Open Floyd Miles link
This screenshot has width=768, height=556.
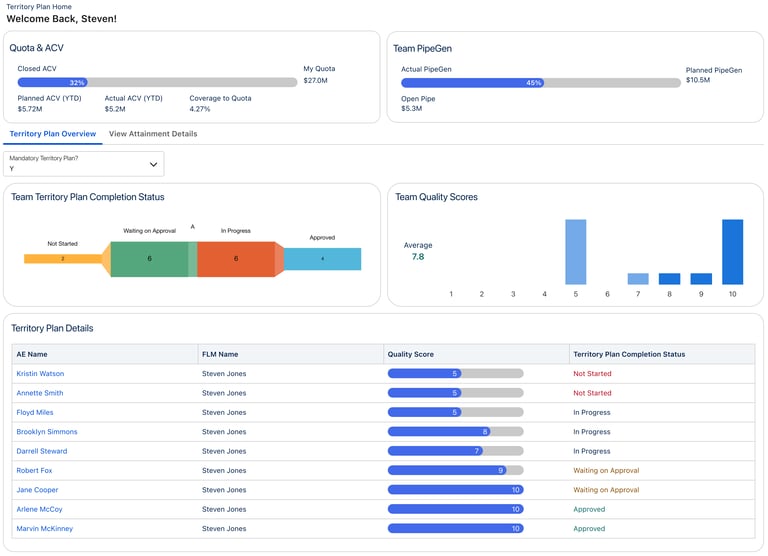click(x=35, y=412)
